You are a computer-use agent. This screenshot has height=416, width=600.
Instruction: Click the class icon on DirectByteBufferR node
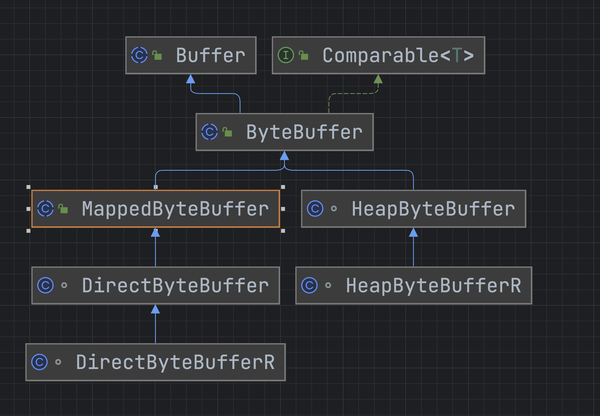(x=39, y=362)
